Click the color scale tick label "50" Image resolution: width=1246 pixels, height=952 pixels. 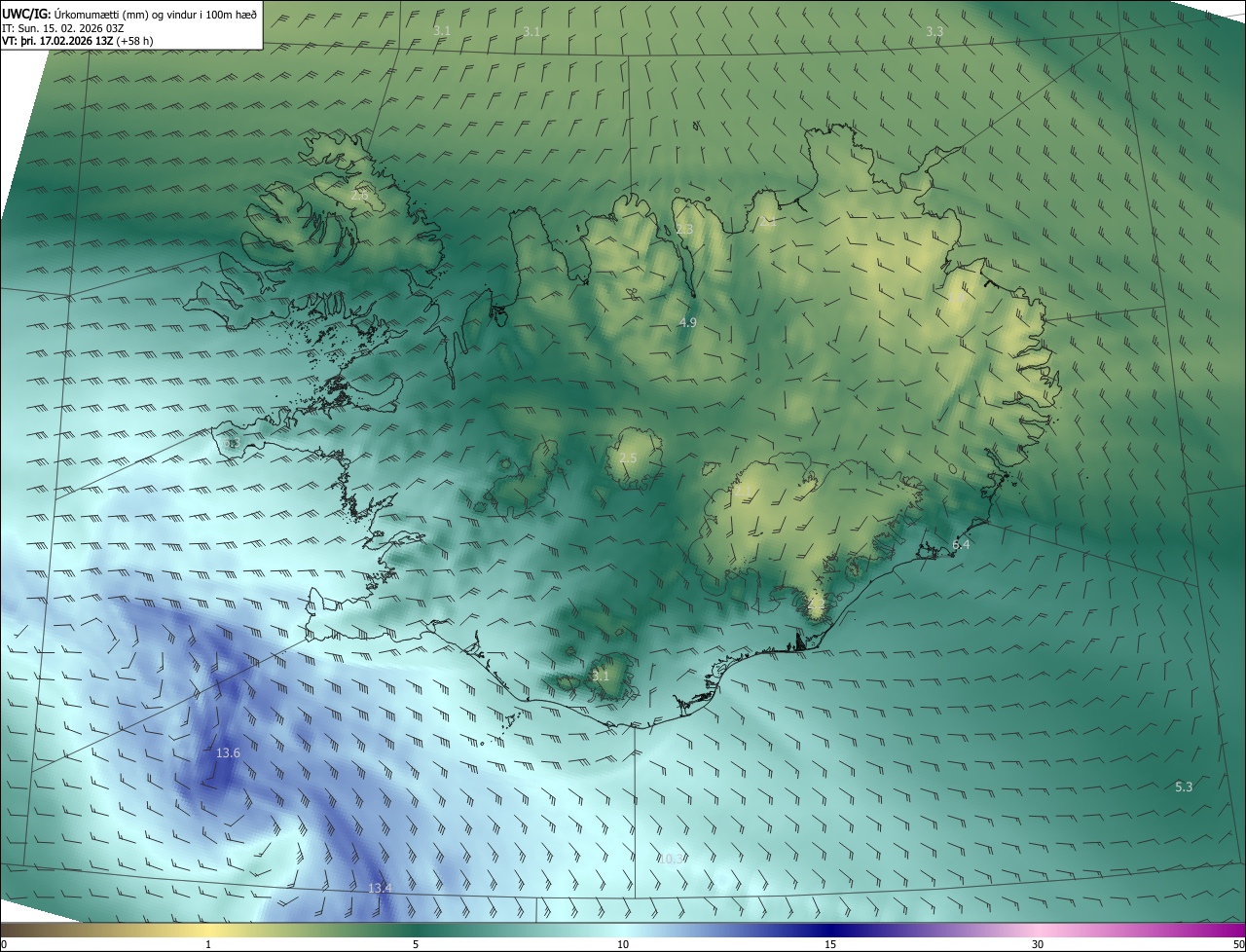1238,944
